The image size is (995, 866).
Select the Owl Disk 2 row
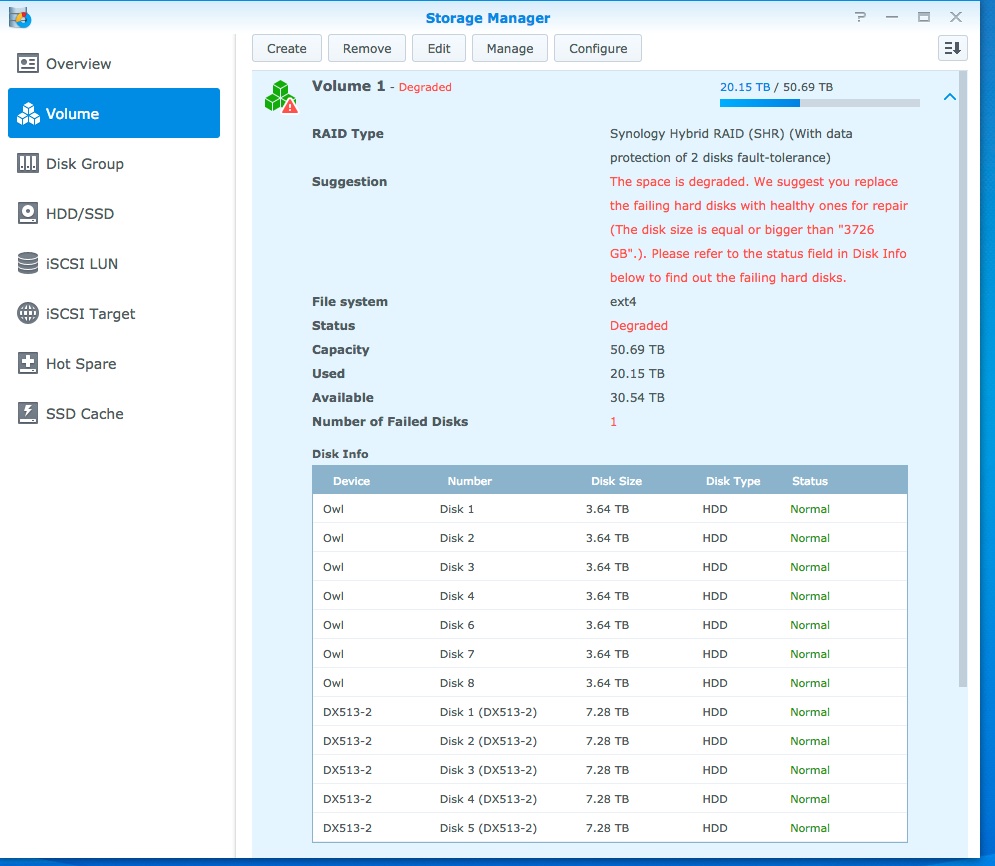(x=610, y=538)
